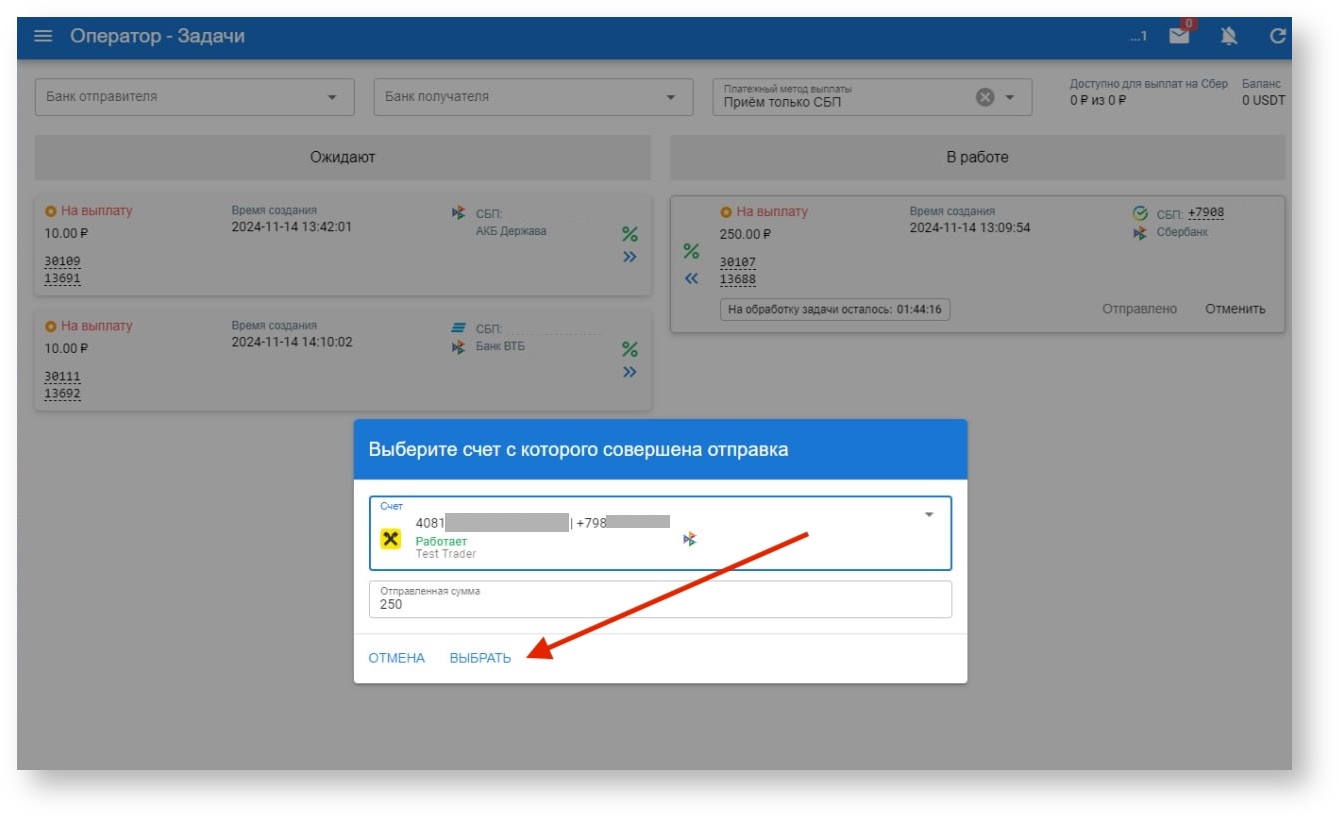1340x818 pixels.
Task: Click percent icon on 250.00 ₽ task
Action: [x=691, y=251]
